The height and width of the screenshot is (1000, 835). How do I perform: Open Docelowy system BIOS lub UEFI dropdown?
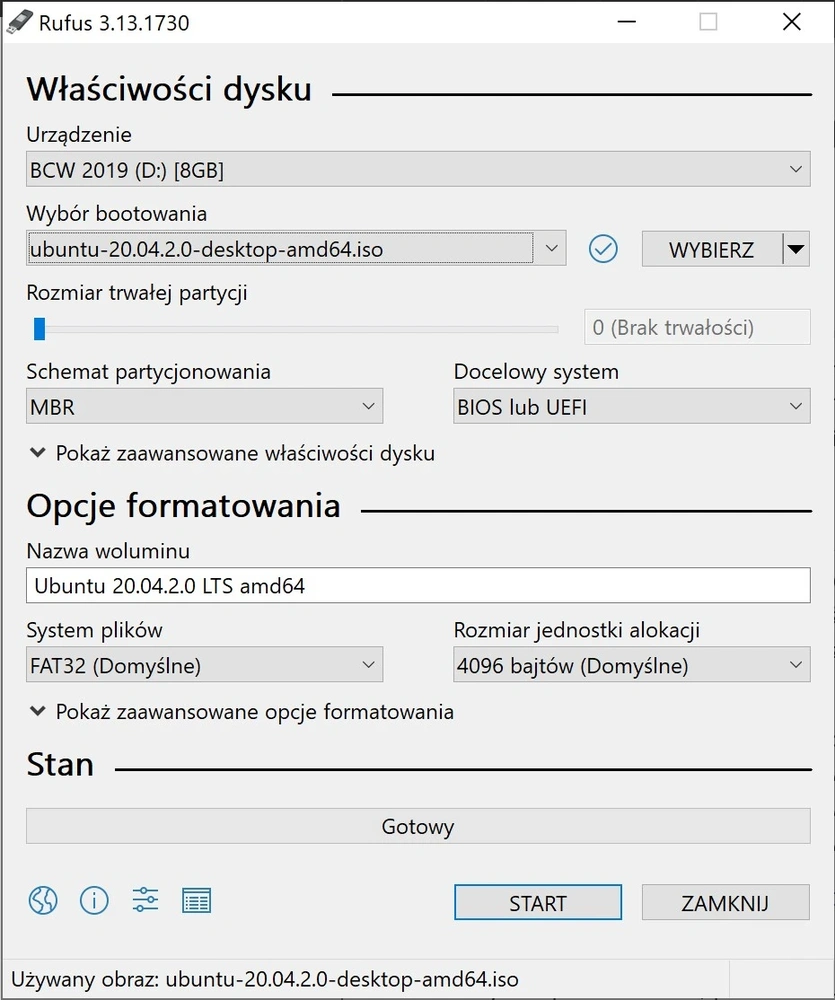click(632, 406)
